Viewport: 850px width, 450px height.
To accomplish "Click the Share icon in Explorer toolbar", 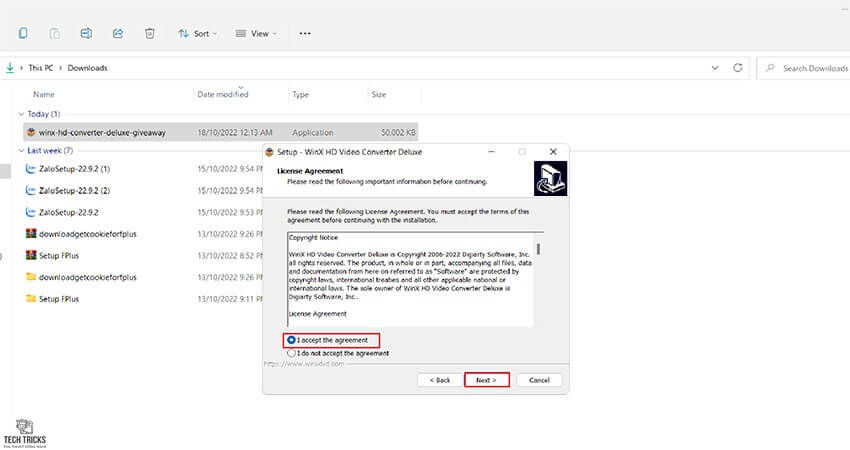I will pos(118,33).
